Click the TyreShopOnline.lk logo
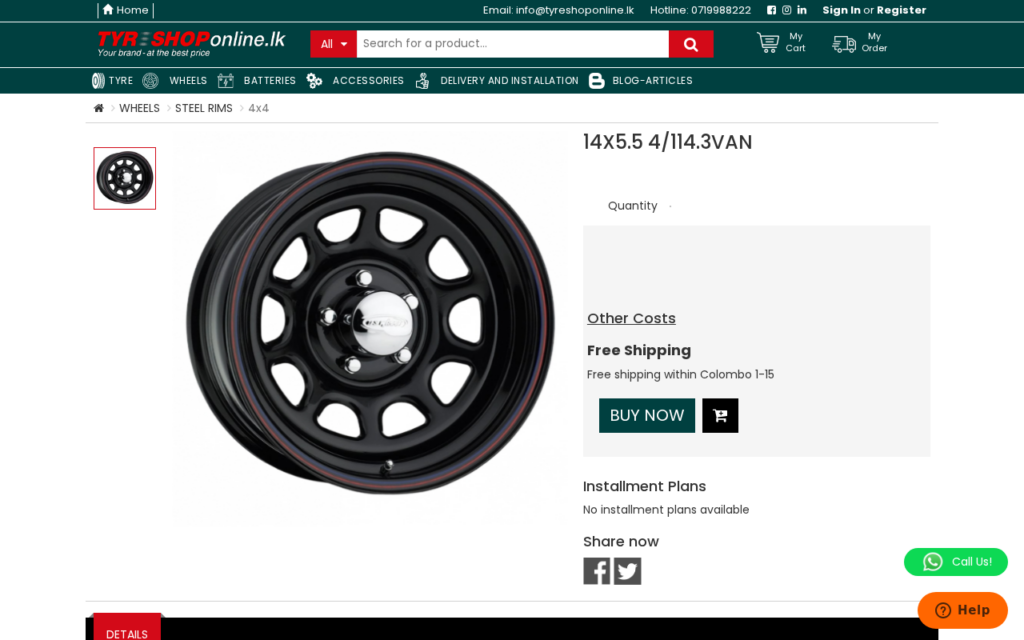This screenshot has height=640, width=1024. (191, 44)
